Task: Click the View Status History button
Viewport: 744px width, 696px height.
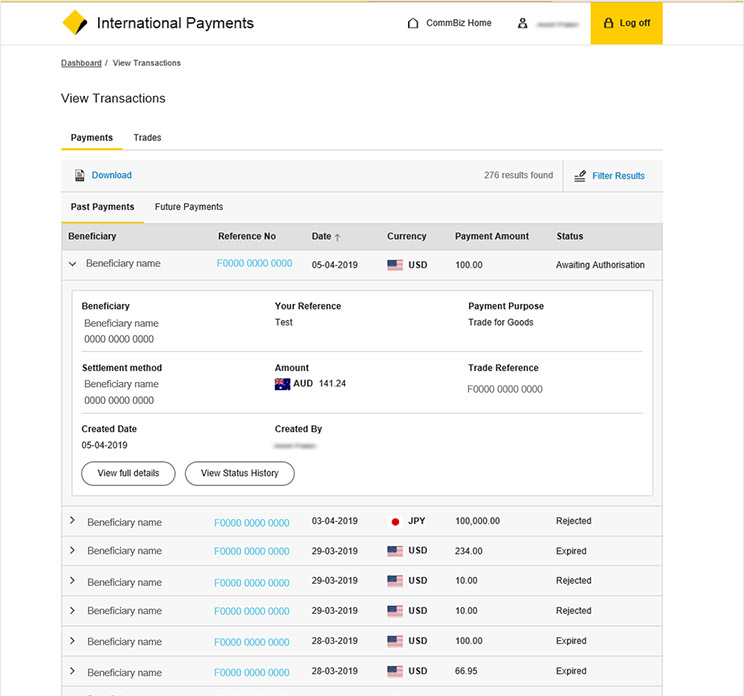Action: click(240, 473)
